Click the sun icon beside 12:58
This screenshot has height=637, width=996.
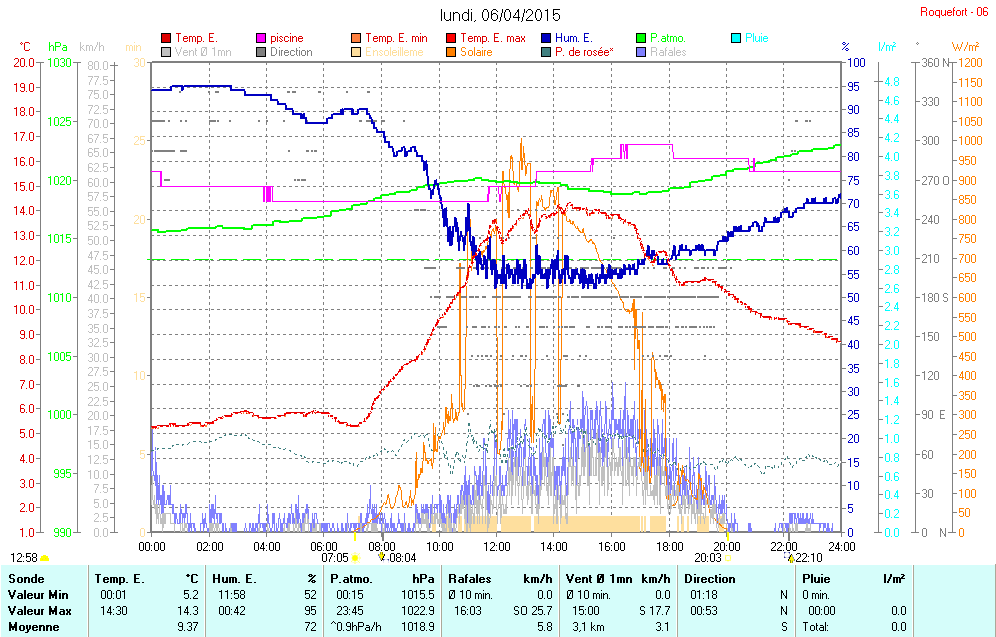click(44, 558)
